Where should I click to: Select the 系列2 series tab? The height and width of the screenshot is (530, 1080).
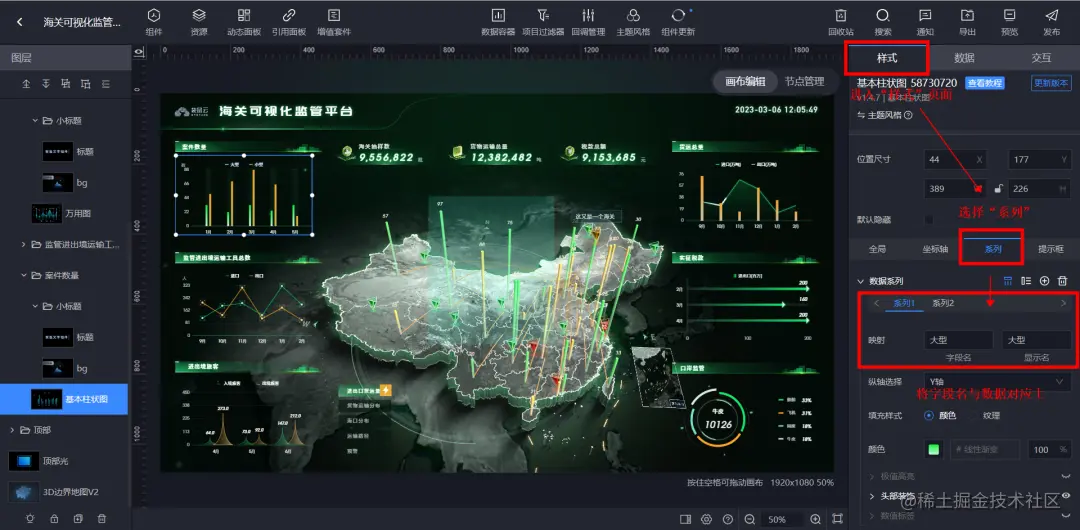[x=943, y=303]
